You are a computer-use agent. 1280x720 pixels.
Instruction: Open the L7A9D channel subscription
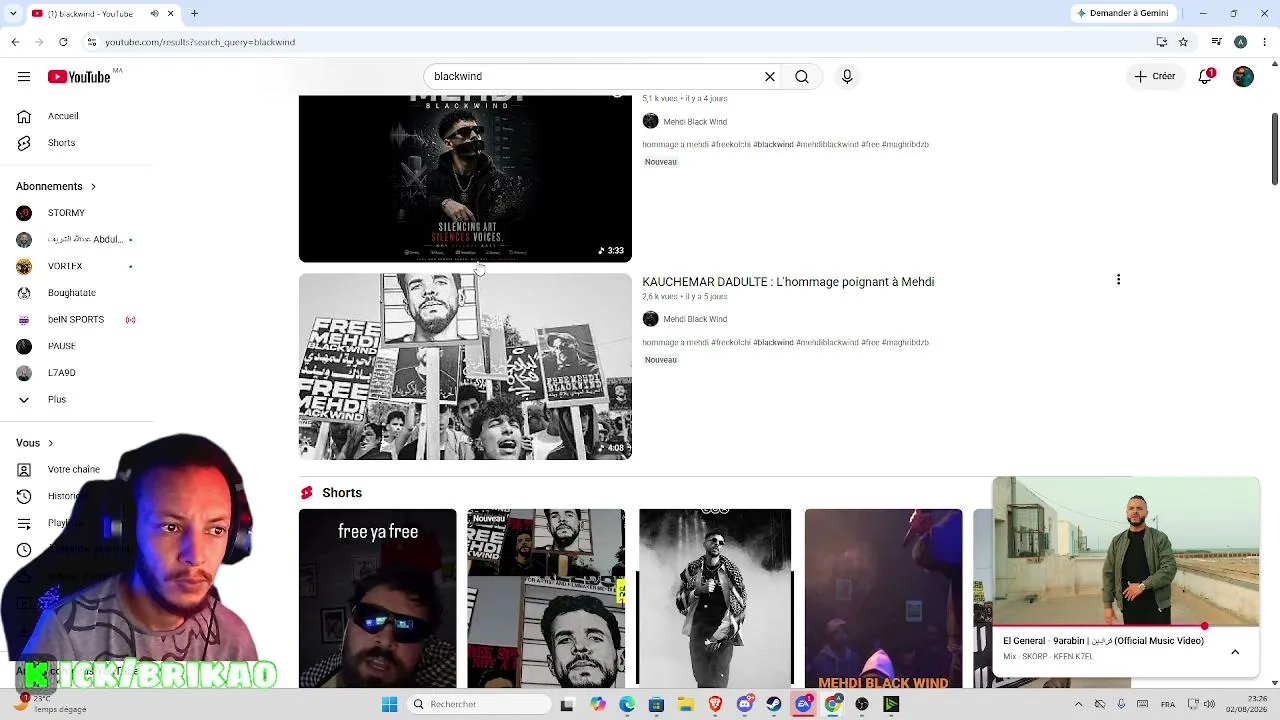[76, 373]
